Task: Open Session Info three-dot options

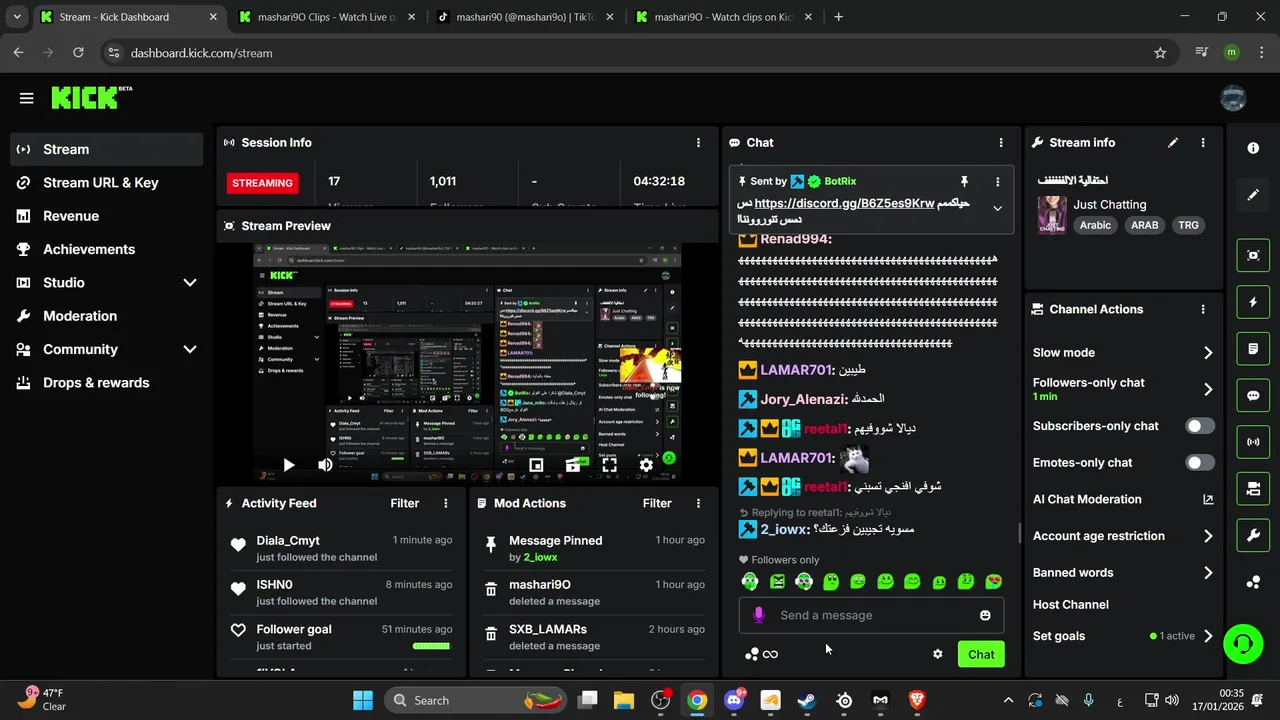Action: pos(698,143)
